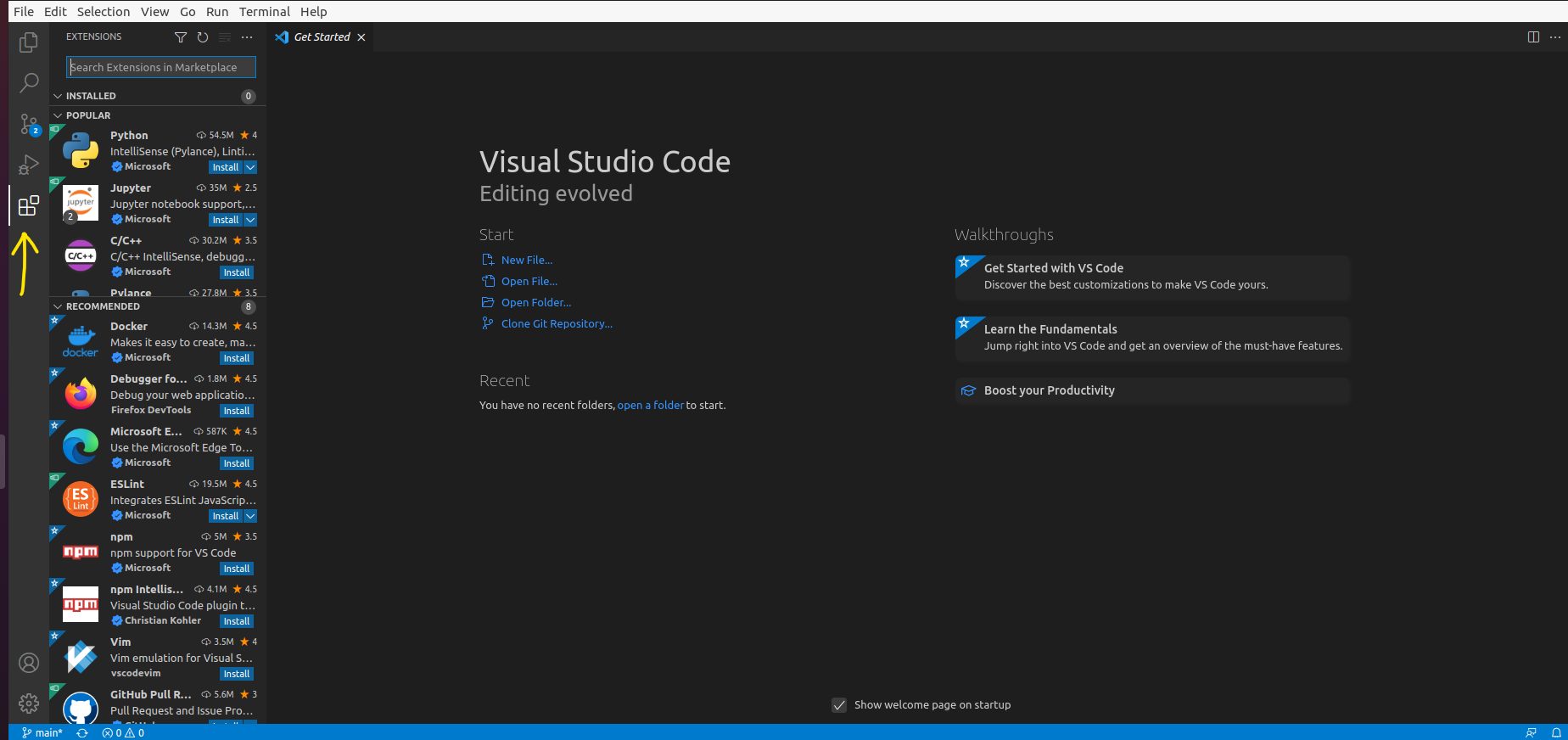Open the Accounts menu icon
1568x740 pixels.
tap(29, 663)
